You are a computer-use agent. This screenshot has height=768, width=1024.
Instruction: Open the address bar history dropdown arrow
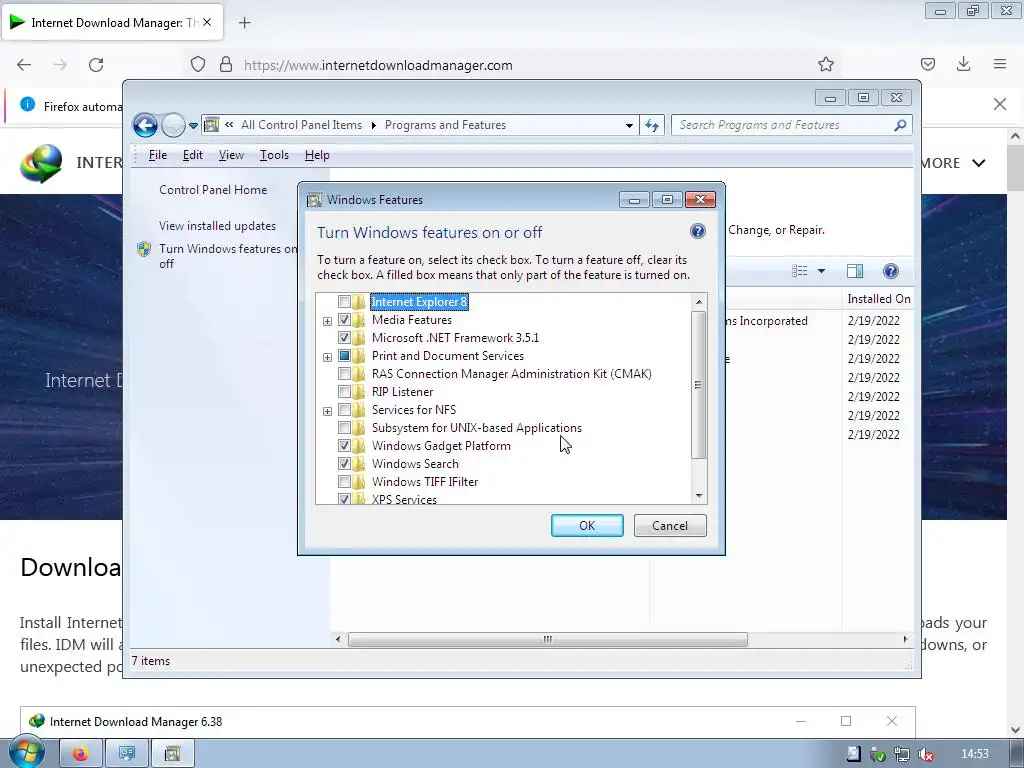[629, 125]
